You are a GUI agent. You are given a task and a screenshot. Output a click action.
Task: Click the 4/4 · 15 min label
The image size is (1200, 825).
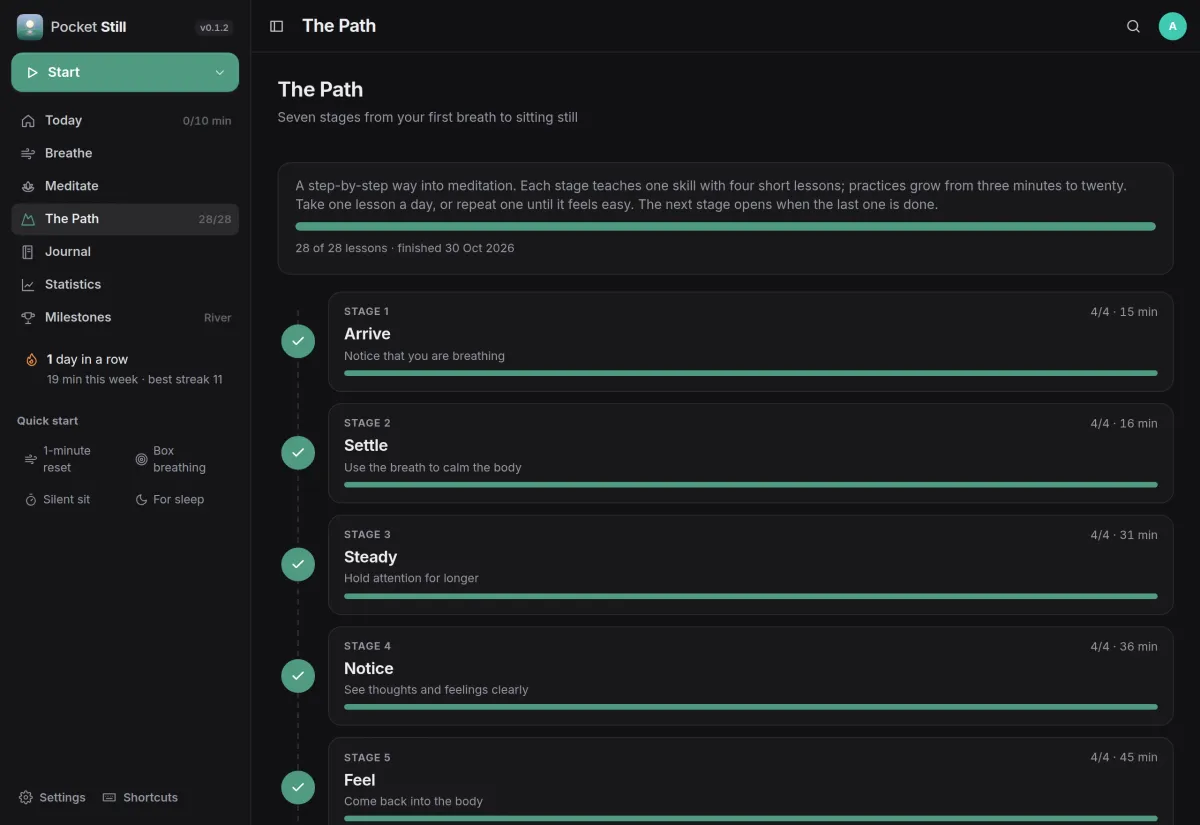1124,312
